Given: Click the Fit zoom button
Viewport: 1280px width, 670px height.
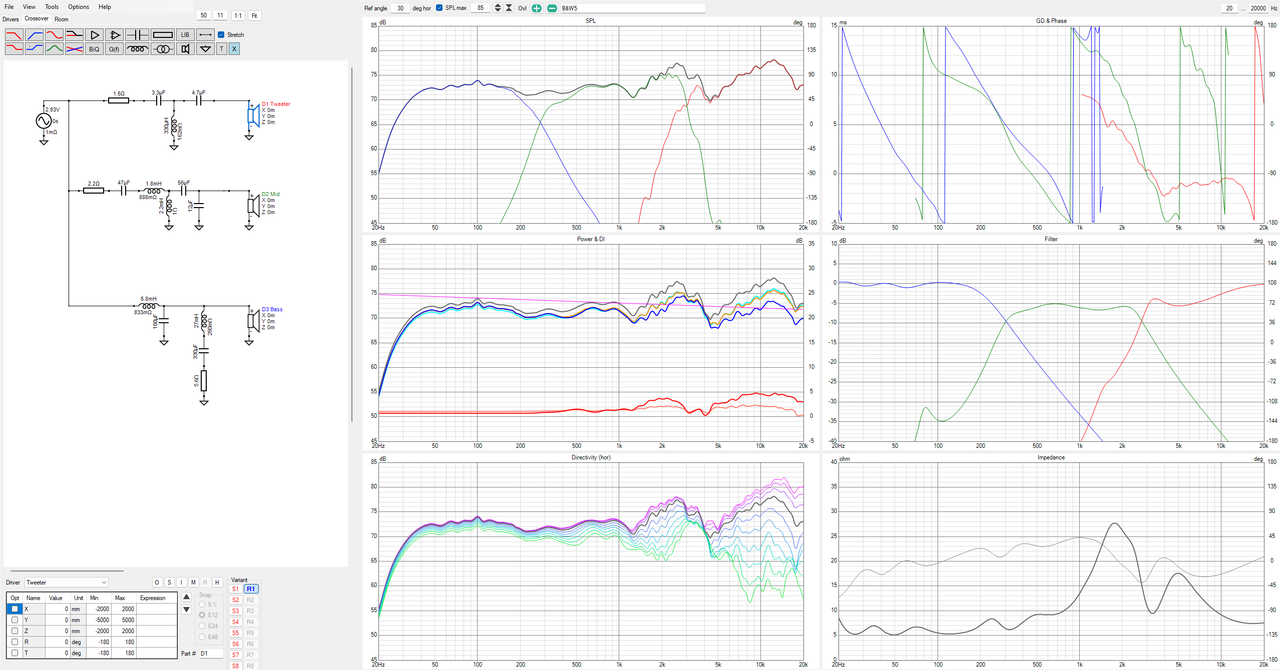Looking at the screenshot, I should [254, 16].
